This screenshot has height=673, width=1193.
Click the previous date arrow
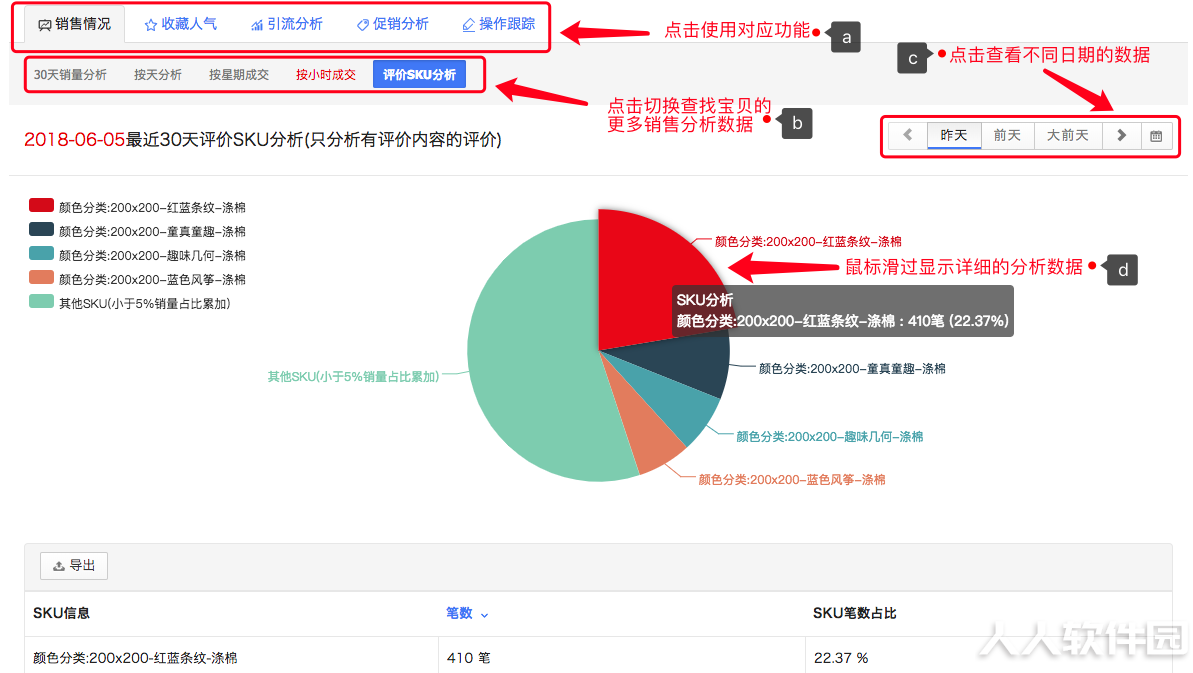(908, 135)
